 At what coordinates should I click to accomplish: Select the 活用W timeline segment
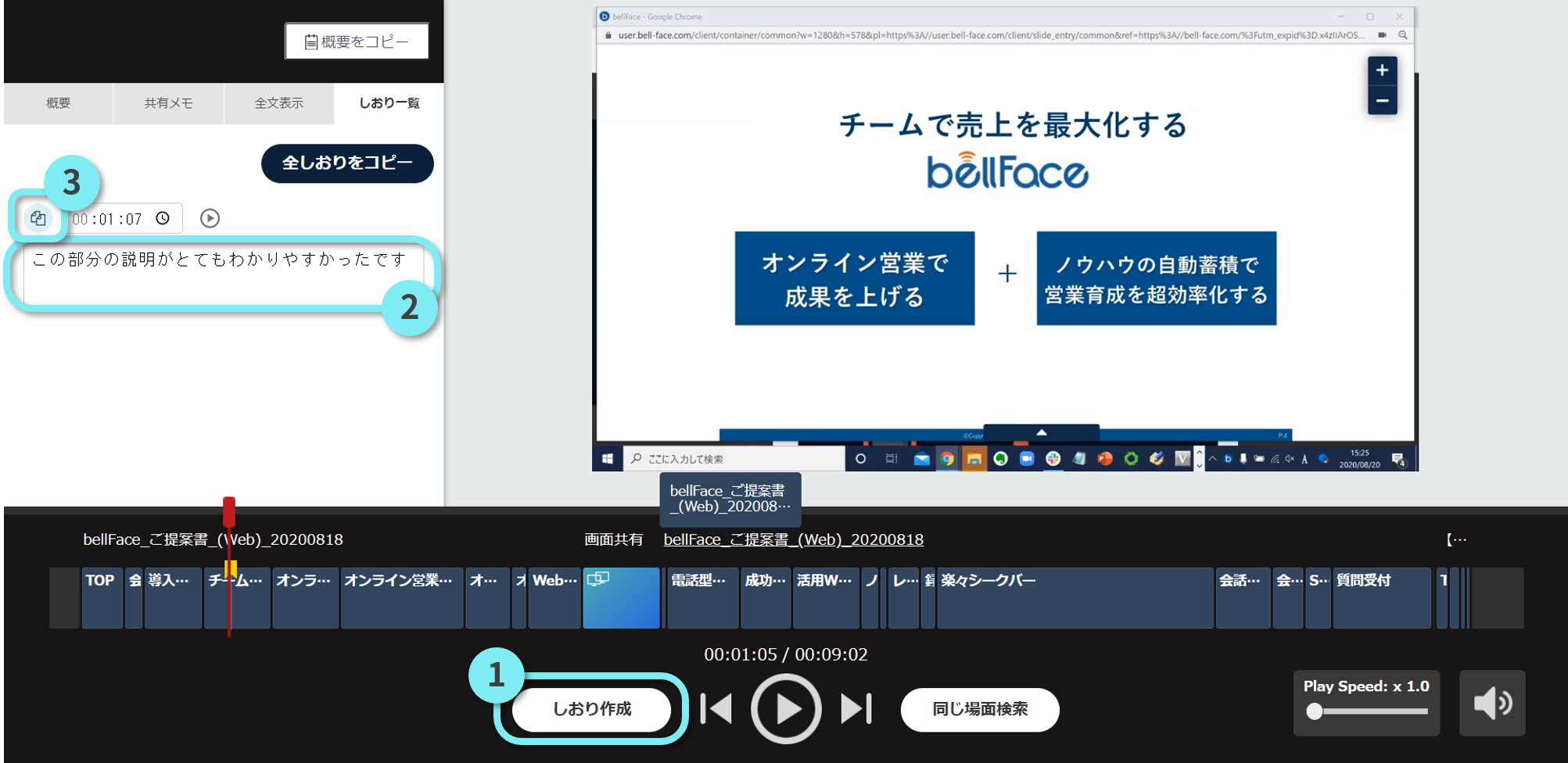pos(826,598)
